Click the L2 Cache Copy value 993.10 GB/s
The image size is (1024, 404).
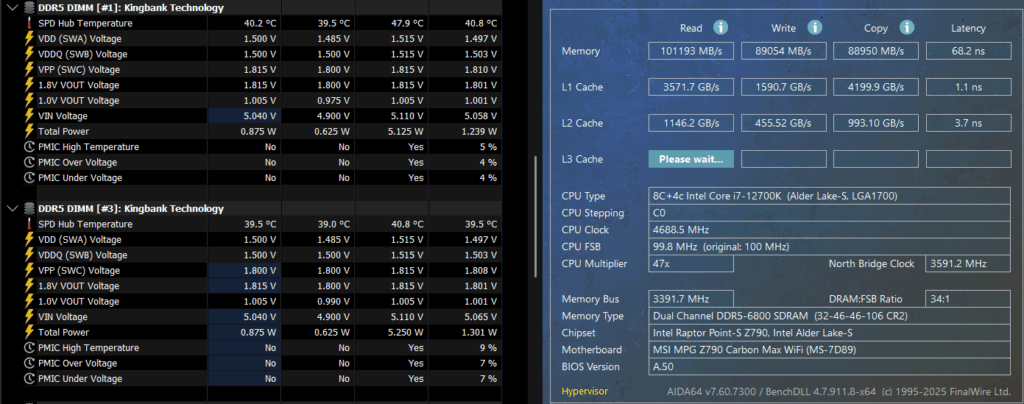[876, 123]
